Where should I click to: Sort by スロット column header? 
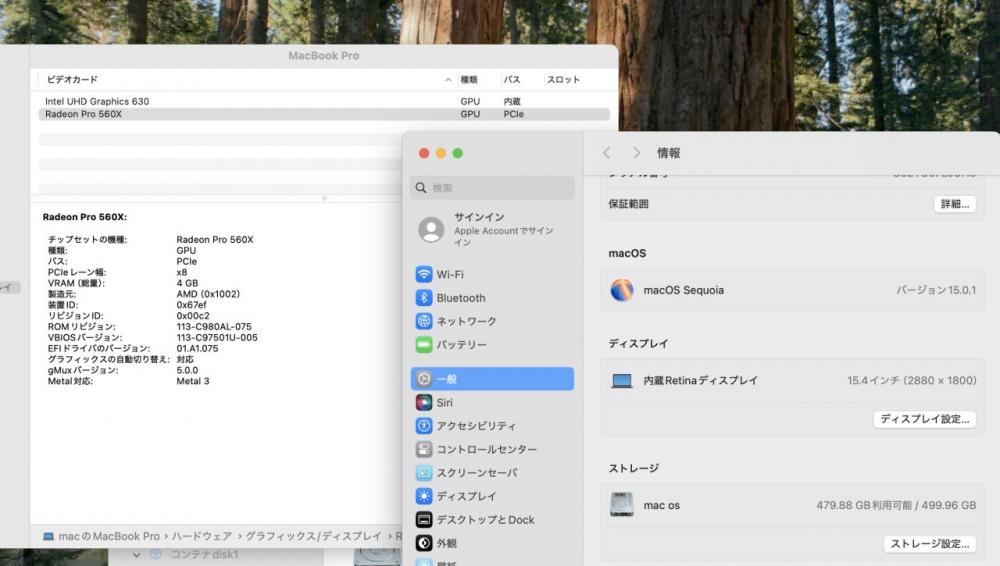point(563,80)
